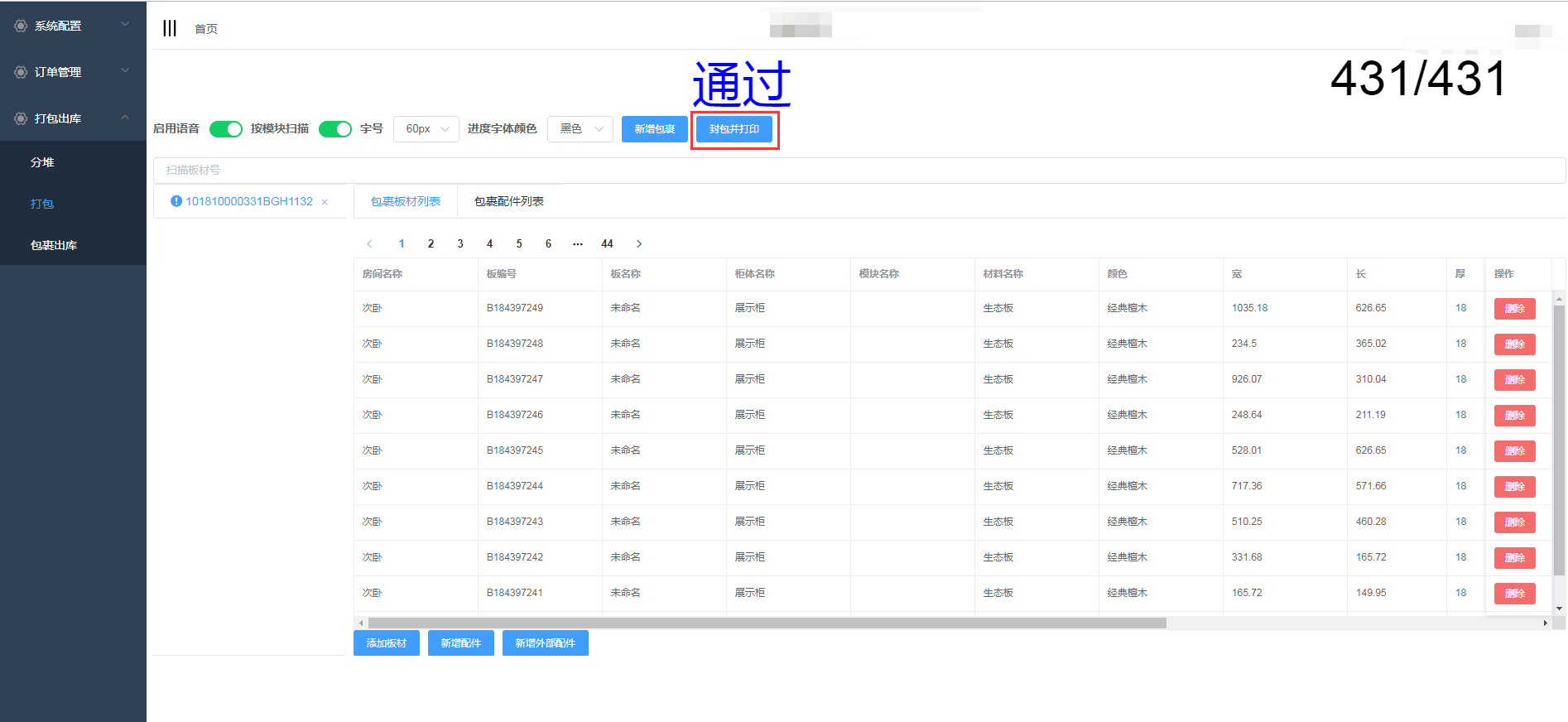Click the blue info icon beside package number
The image size is (1568, 722).
pos(176,201)
